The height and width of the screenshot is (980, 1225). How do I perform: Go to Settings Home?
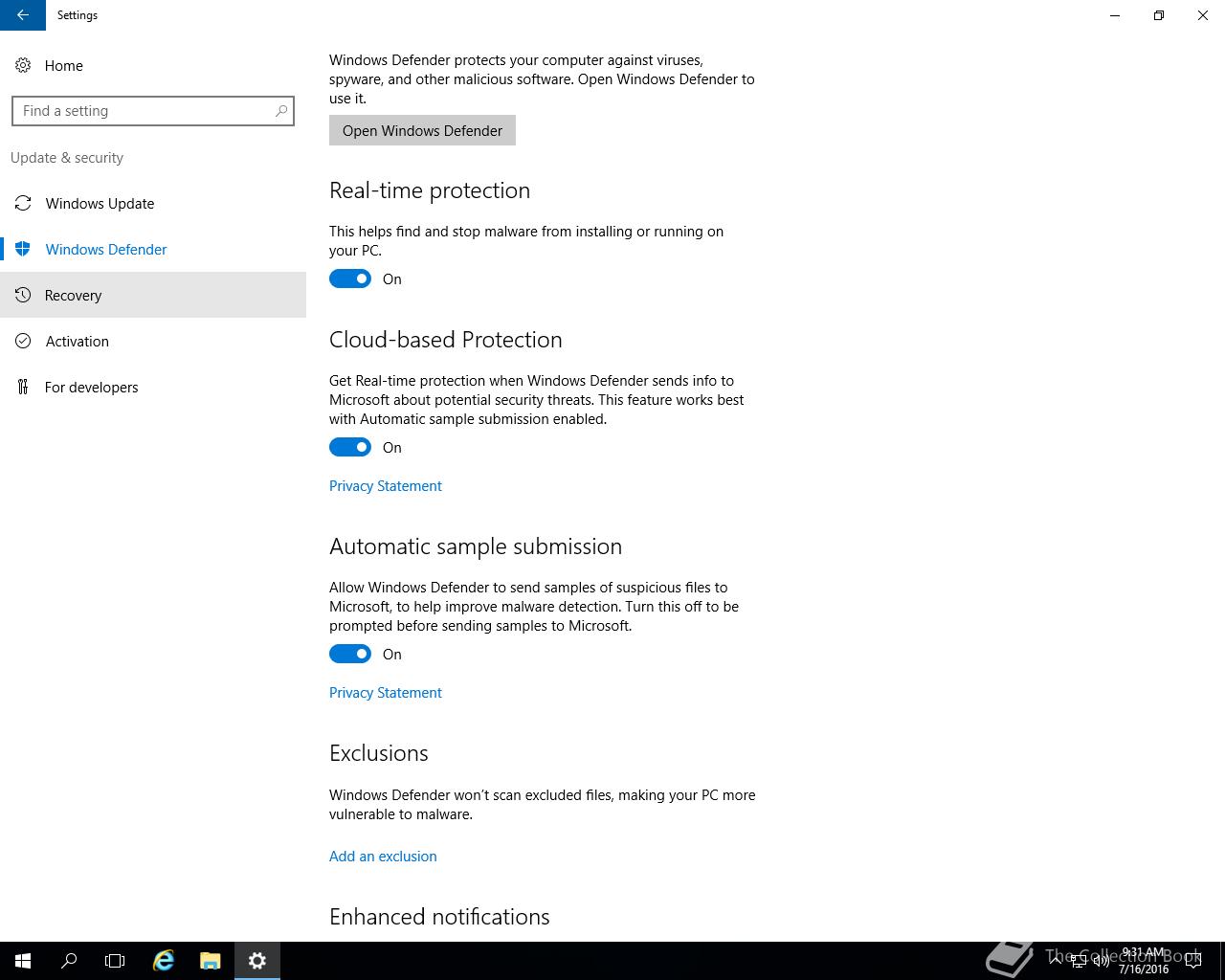[x=153, y=65]
